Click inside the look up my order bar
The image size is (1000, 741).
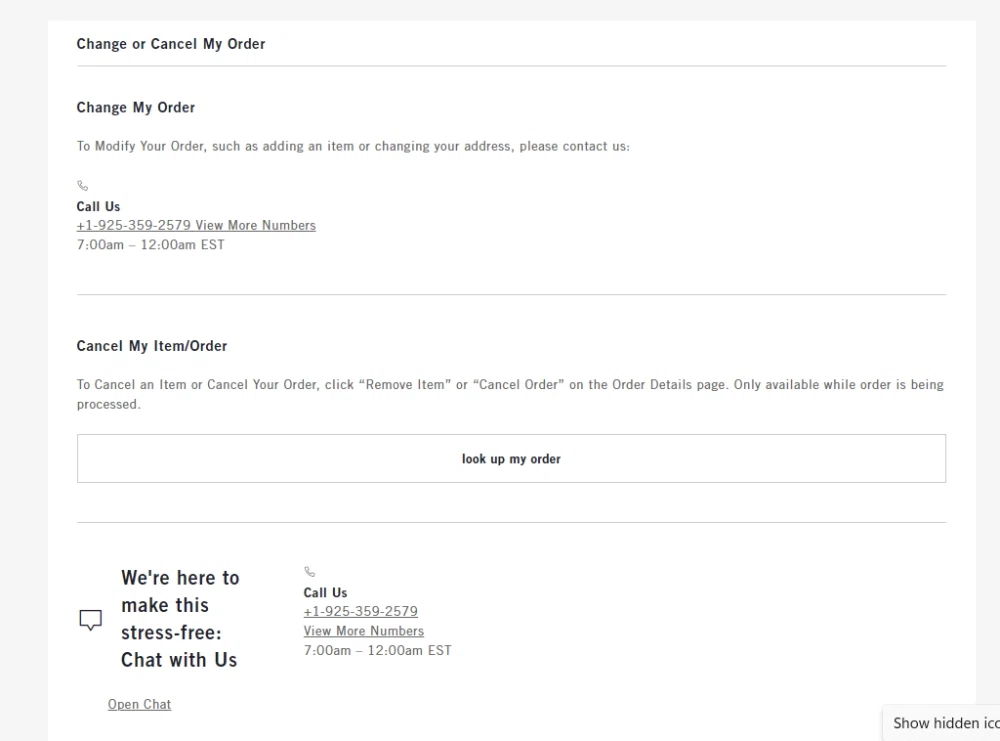click(x=511, y=458)
